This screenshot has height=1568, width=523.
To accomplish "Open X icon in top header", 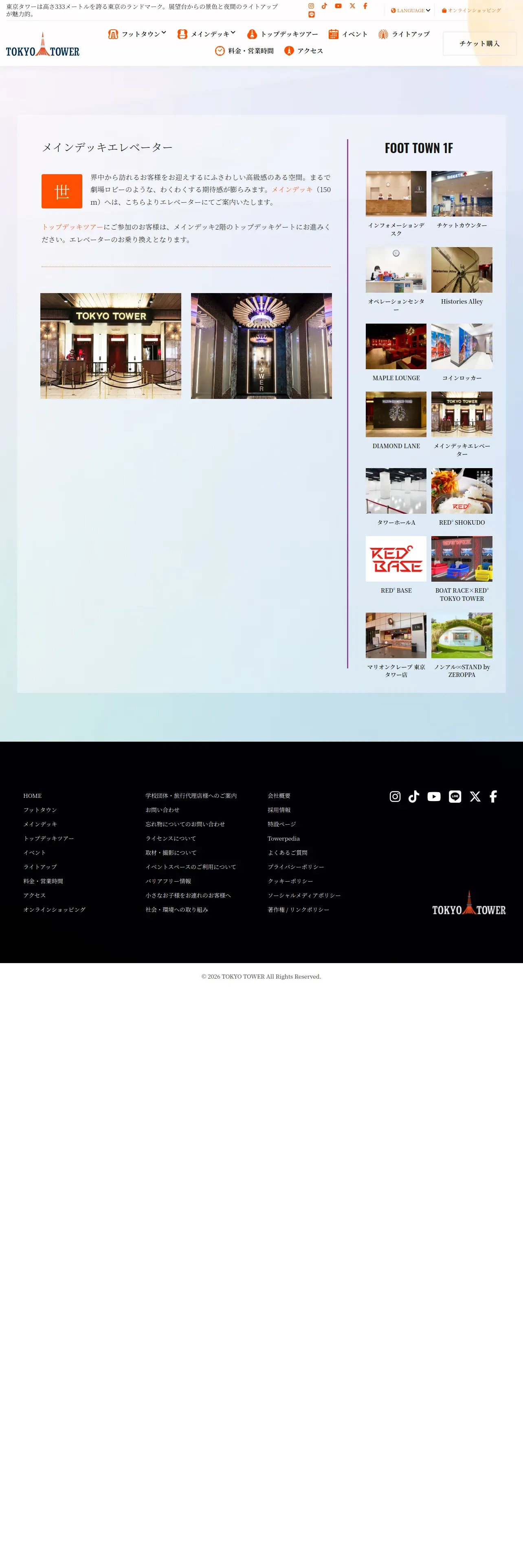I will pos(352,6).
